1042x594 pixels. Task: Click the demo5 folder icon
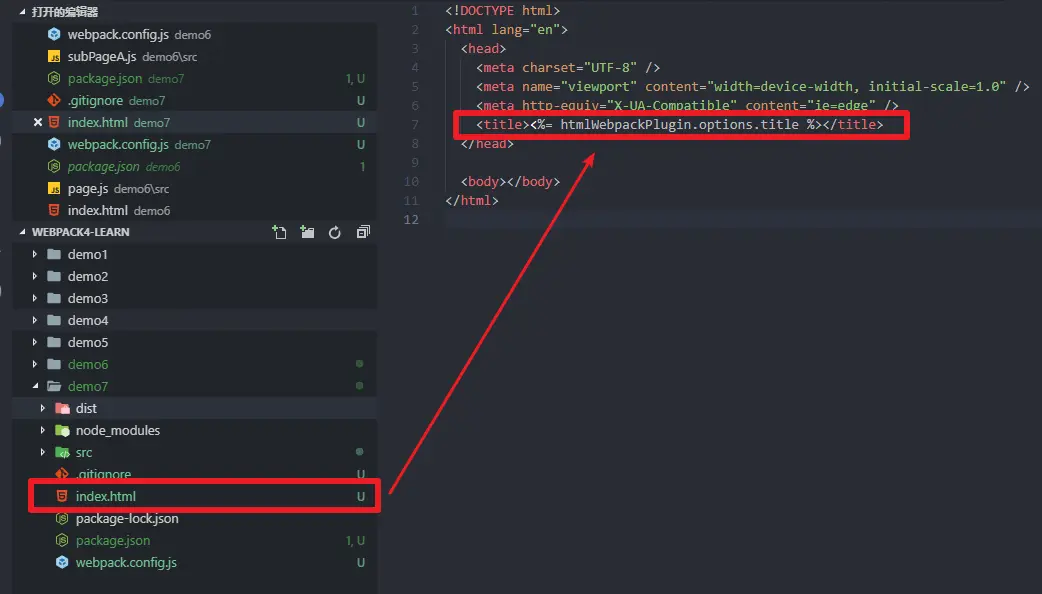pyautogui.click(x=54, y=342)
